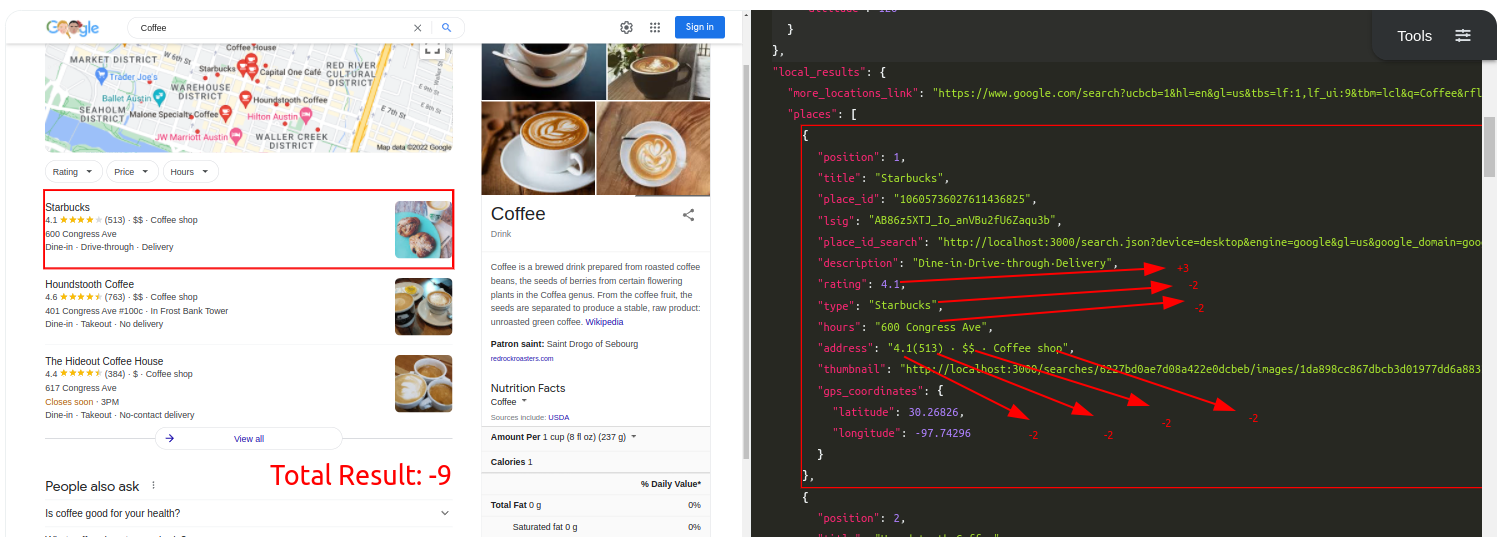
Task: Click the '617 Congress Ave' address text
Action: coord(81,388)
